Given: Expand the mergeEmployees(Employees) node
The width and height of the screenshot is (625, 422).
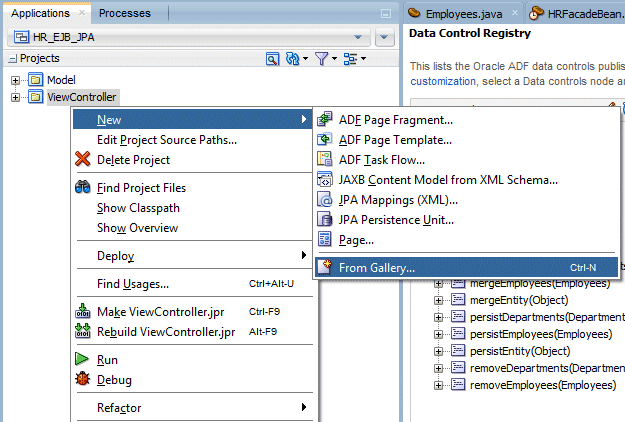Looking at the screenshot, I should (438, 284).
